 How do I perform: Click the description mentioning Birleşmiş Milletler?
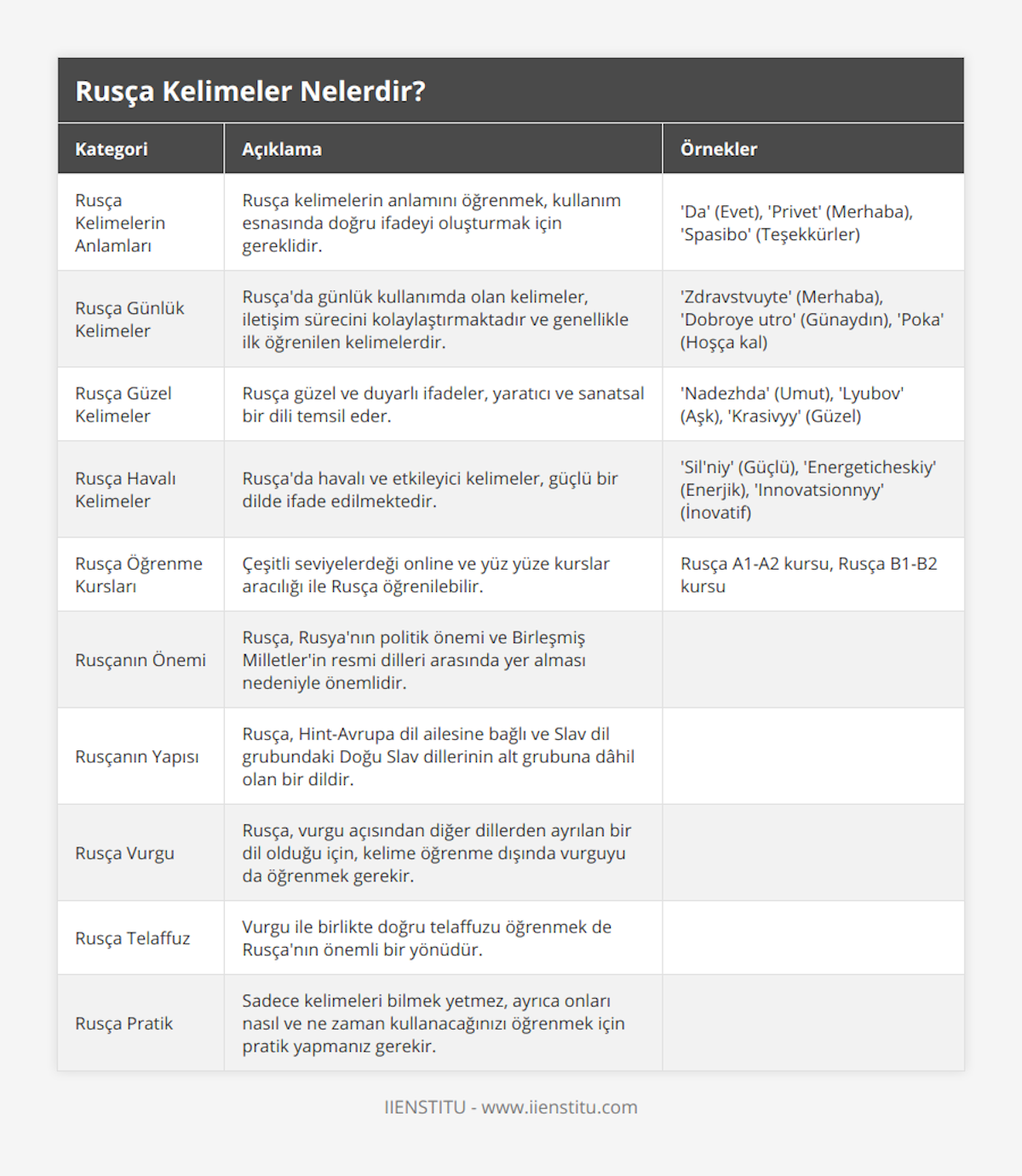[x=414, y=660]
